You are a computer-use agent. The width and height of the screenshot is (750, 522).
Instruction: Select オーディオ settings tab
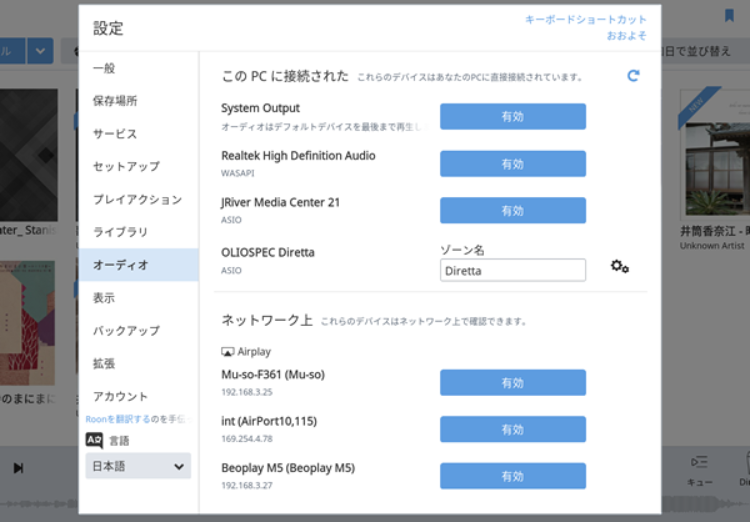point(139,265)
